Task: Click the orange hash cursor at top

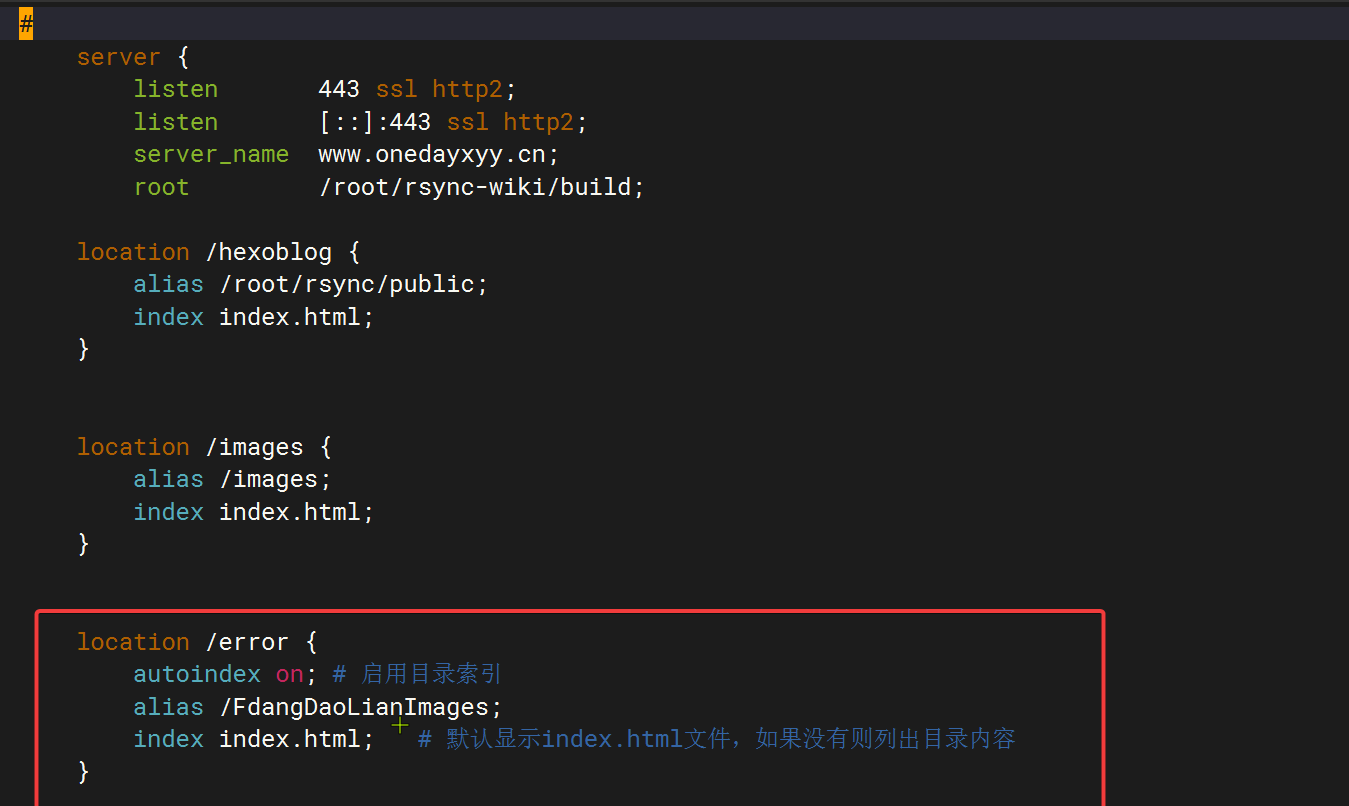Action: pyautogui.click(x=26, y=25)
